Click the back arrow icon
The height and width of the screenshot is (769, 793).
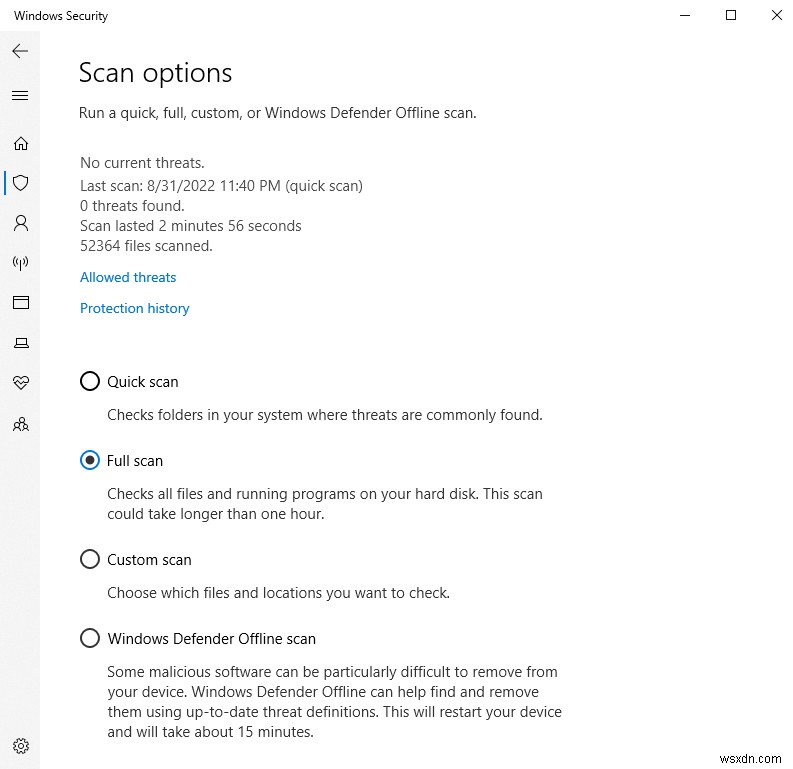tap(20, 50)
